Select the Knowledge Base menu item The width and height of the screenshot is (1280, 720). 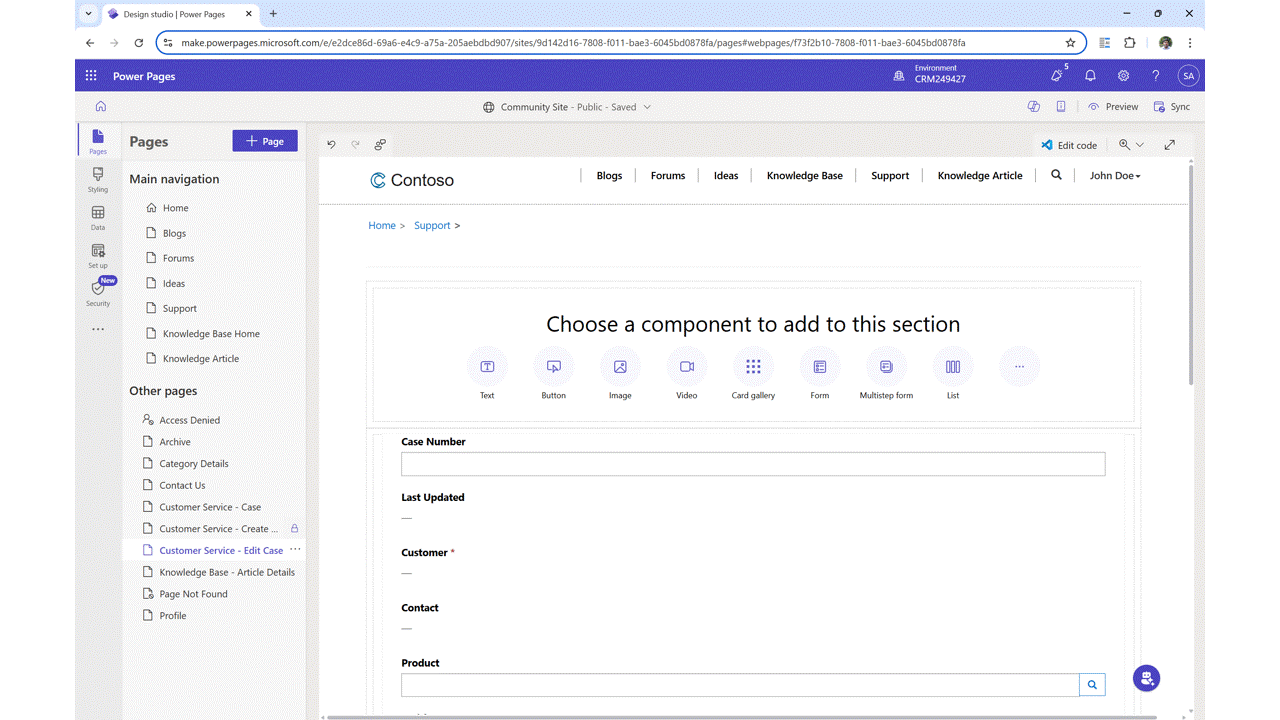(x=804, y=176)
